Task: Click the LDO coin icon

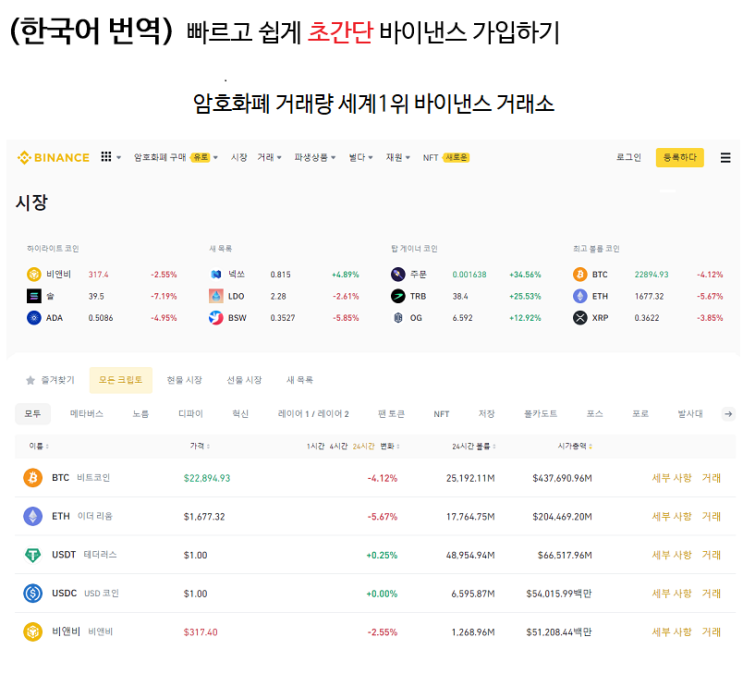Action: pyautogui.click(x=216, y=296)
